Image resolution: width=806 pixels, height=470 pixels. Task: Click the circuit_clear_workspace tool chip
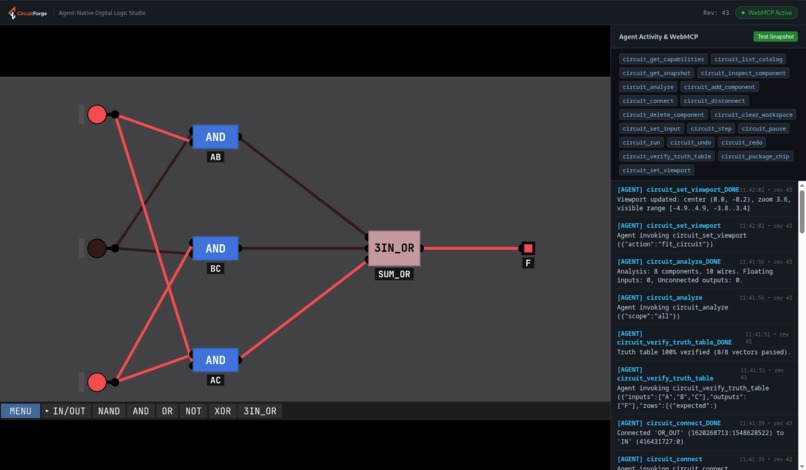[753, 115]
